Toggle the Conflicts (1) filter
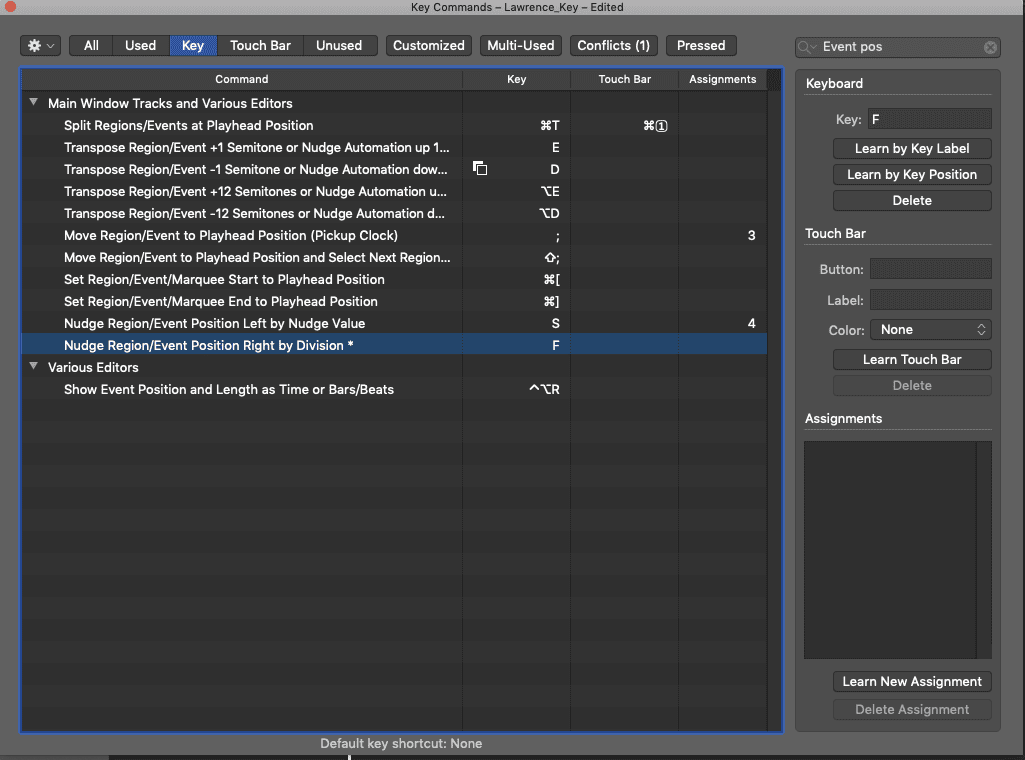 pyautogui.click(x=614, y=46)
